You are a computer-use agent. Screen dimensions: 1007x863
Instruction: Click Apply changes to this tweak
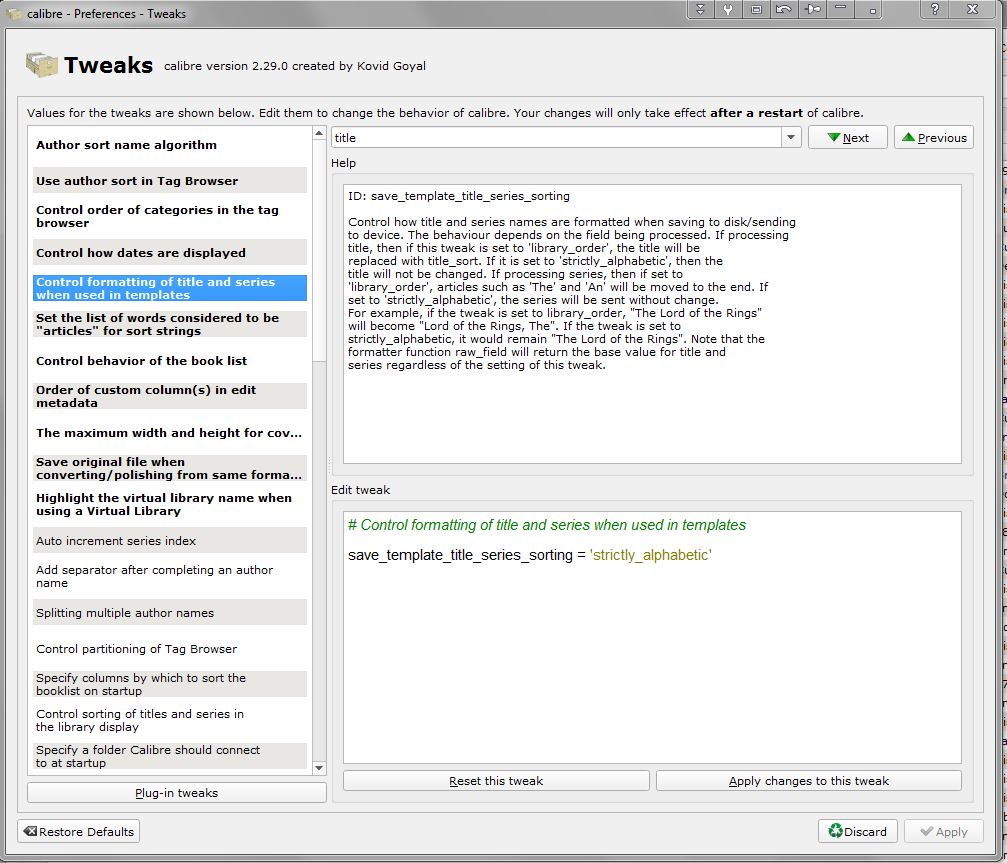tap(809, 781)
